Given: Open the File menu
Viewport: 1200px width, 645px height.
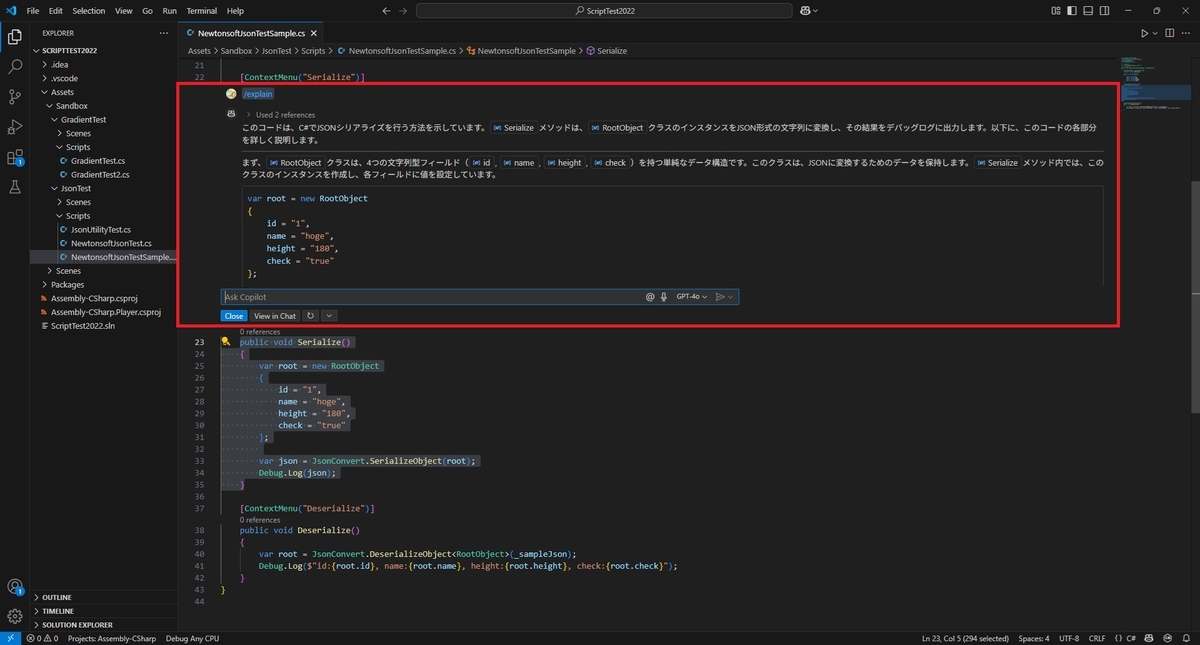Looking at the screenshot, I should click(x=33, y=10).
